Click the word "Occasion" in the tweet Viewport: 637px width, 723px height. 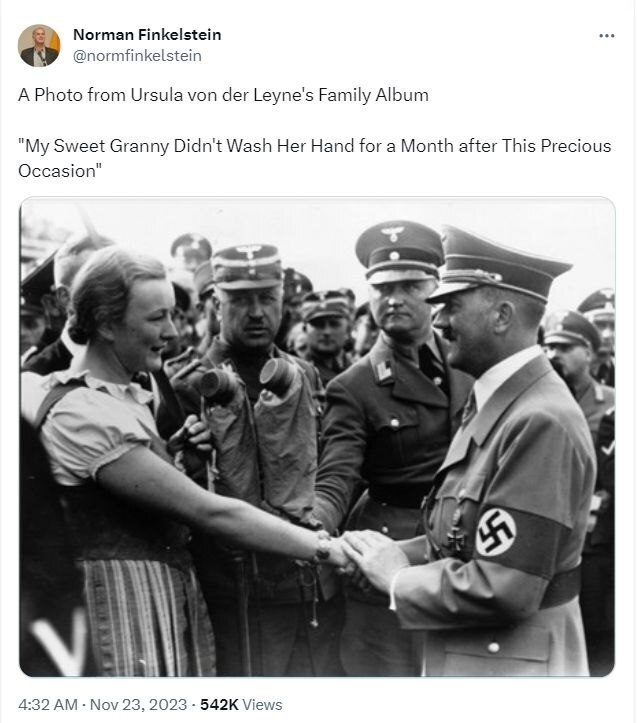coord(57,171)
